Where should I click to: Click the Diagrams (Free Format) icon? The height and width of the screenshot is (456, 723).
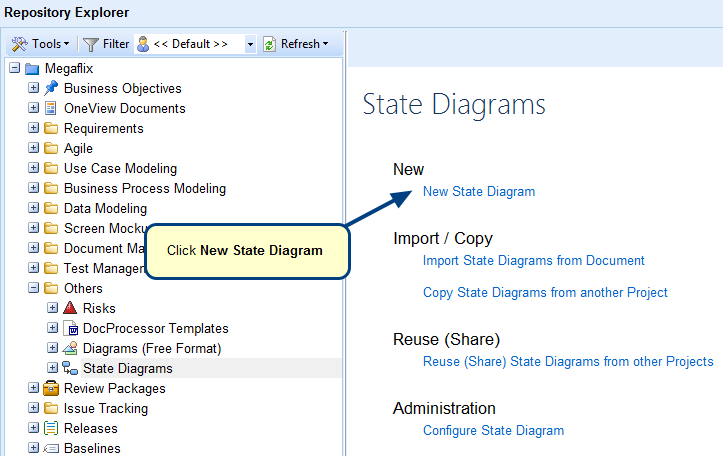[x=70, y=348]
